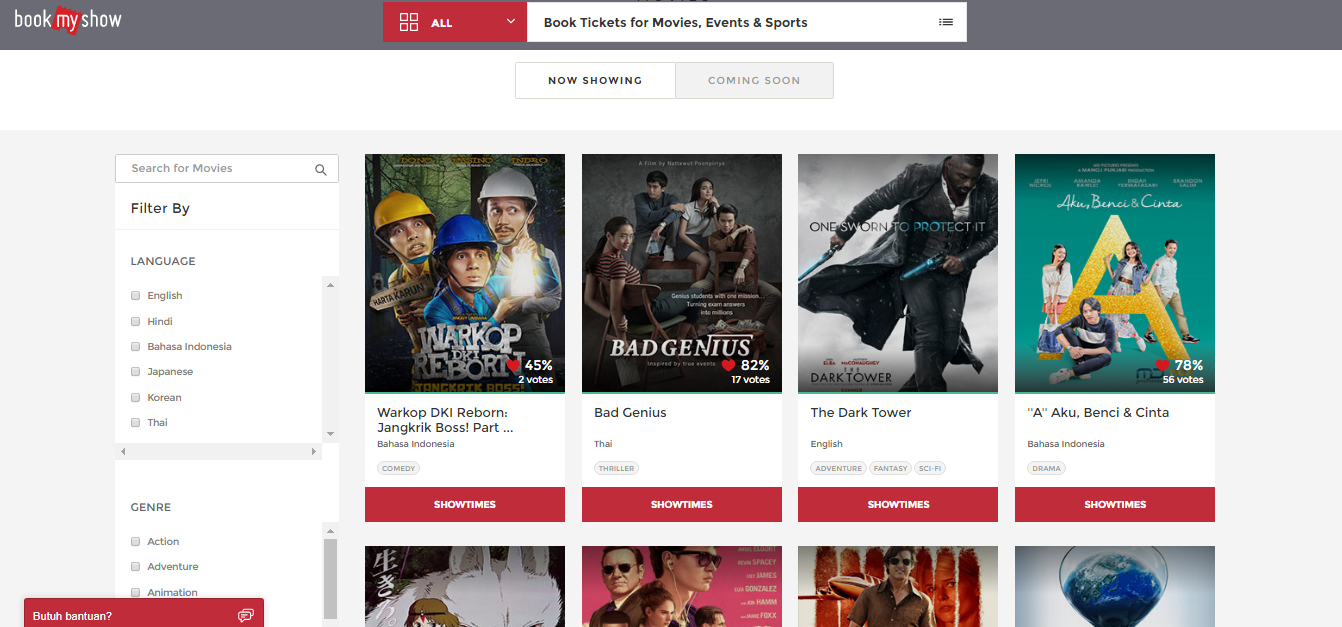Click heart rating icon on Aku Benci Cinta poster
Screen dimensions: 1342x627
pyautogui.click(x=1162, y=366)
